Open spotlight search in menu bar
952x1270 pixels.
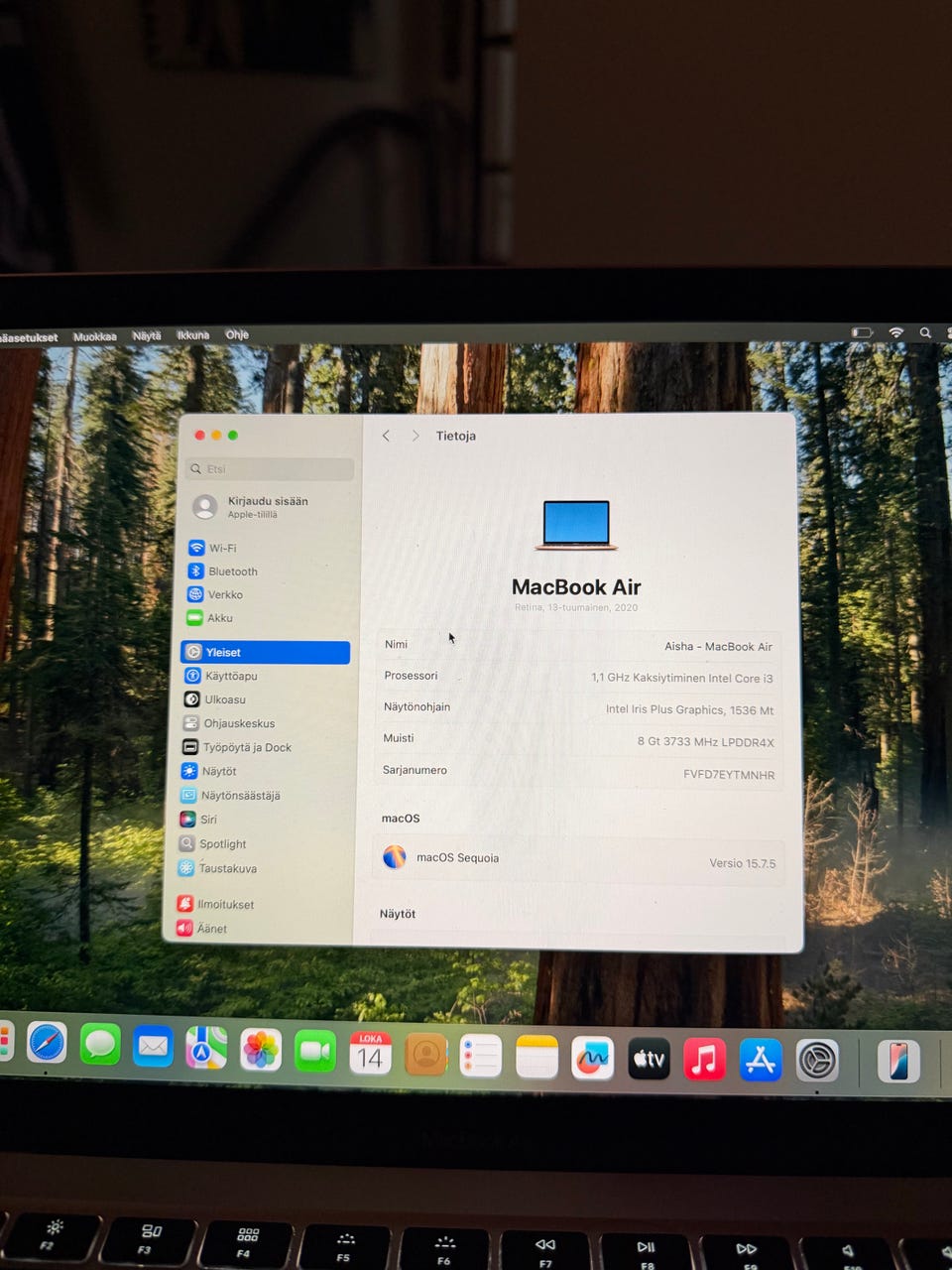[925, 333]
